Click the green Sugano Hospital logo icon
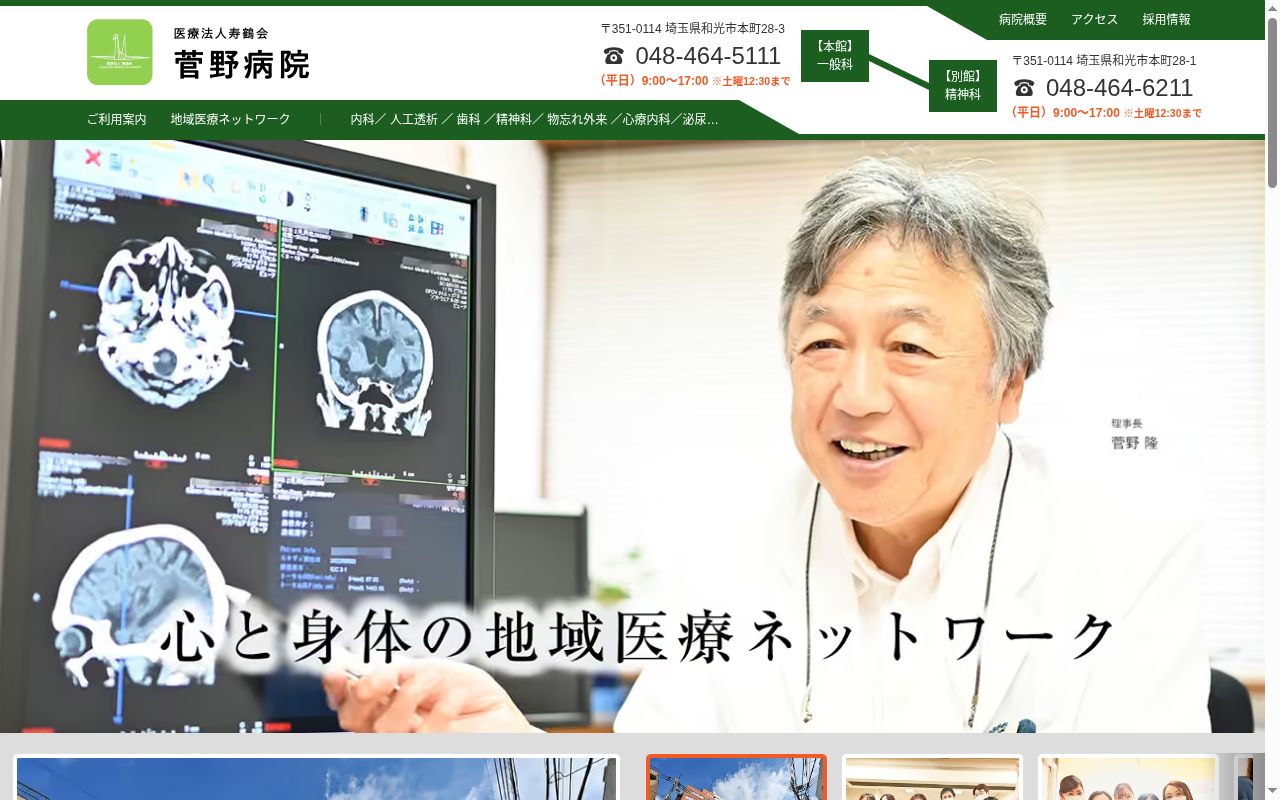The width and height of the screenshot is (1280, 800). pos(120,52)
